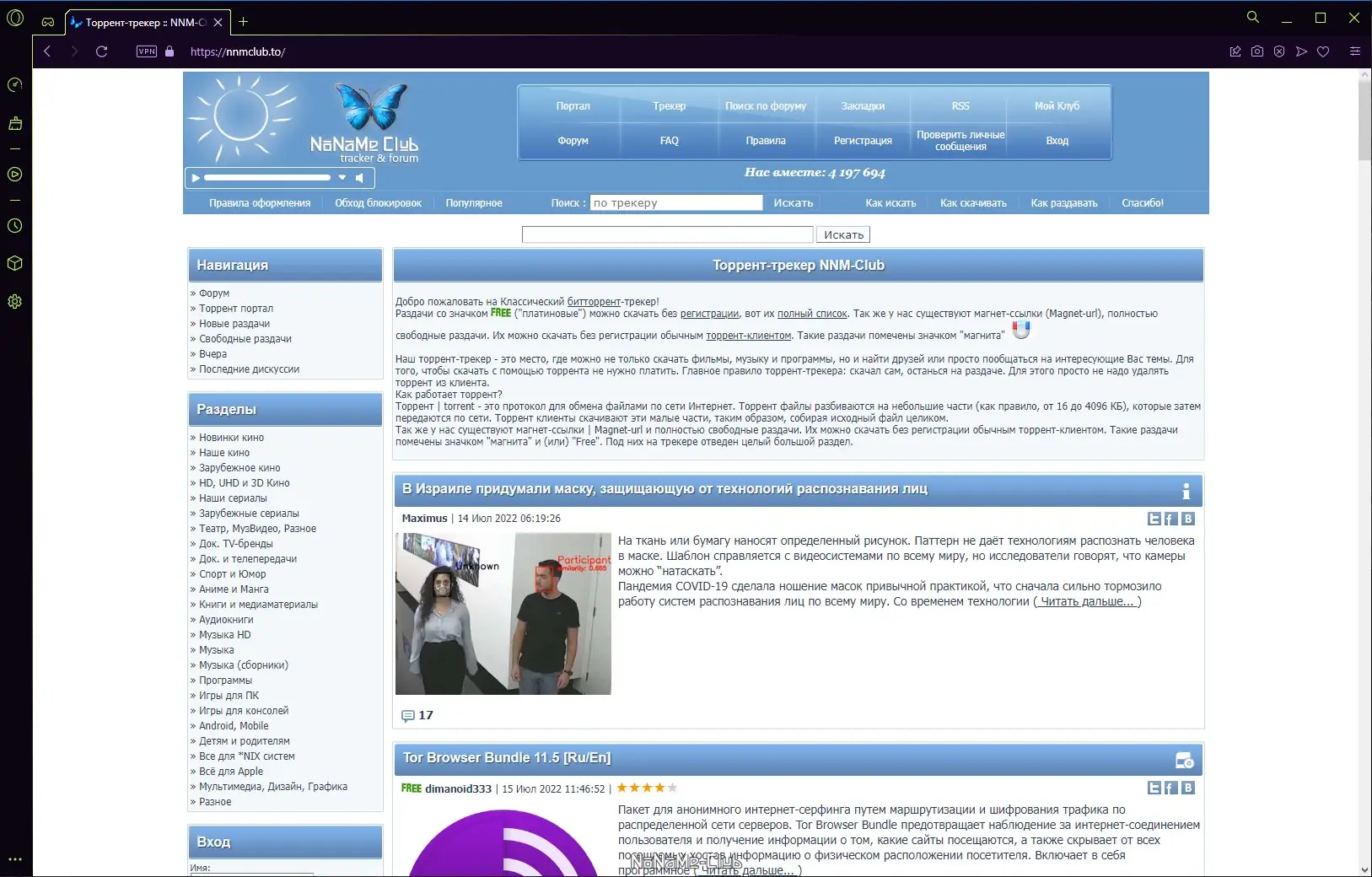Screen dimensions: 1372x877
Task: Reload the page with refresh icon
Action: (x=102, y=51)
